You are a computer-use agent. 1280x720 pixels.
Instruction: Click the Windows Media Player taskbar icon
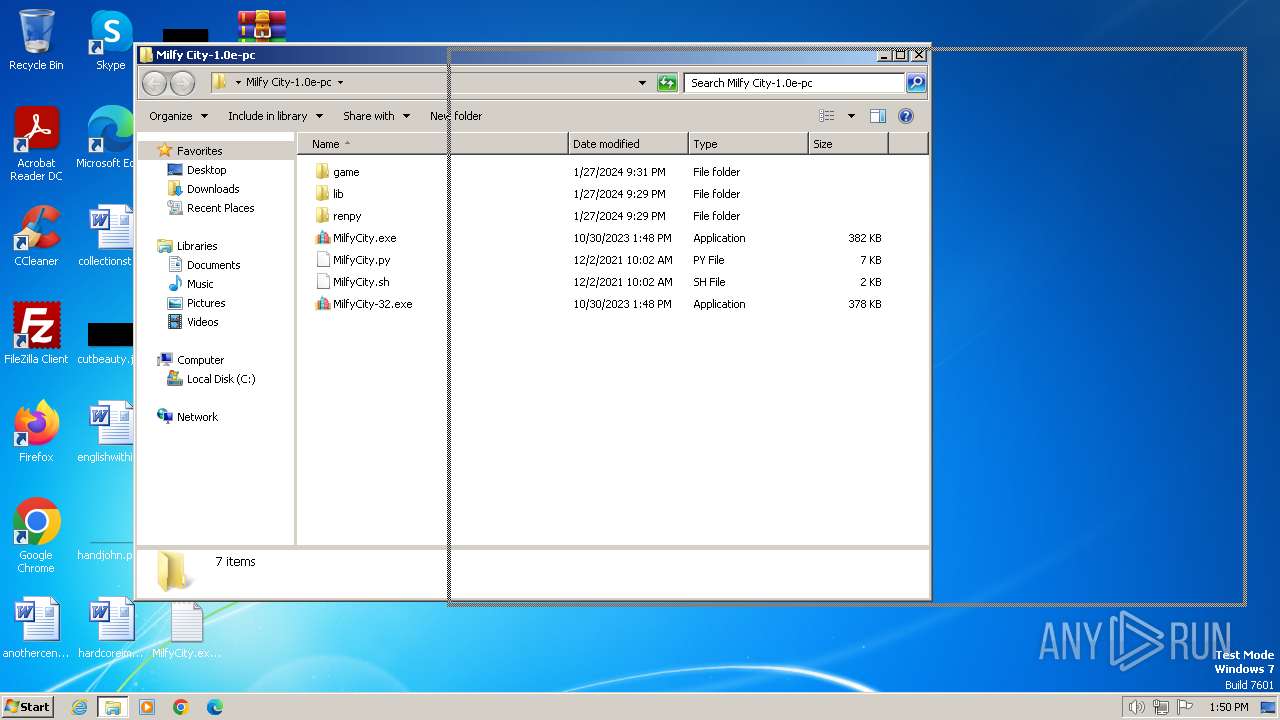point(147,707)
